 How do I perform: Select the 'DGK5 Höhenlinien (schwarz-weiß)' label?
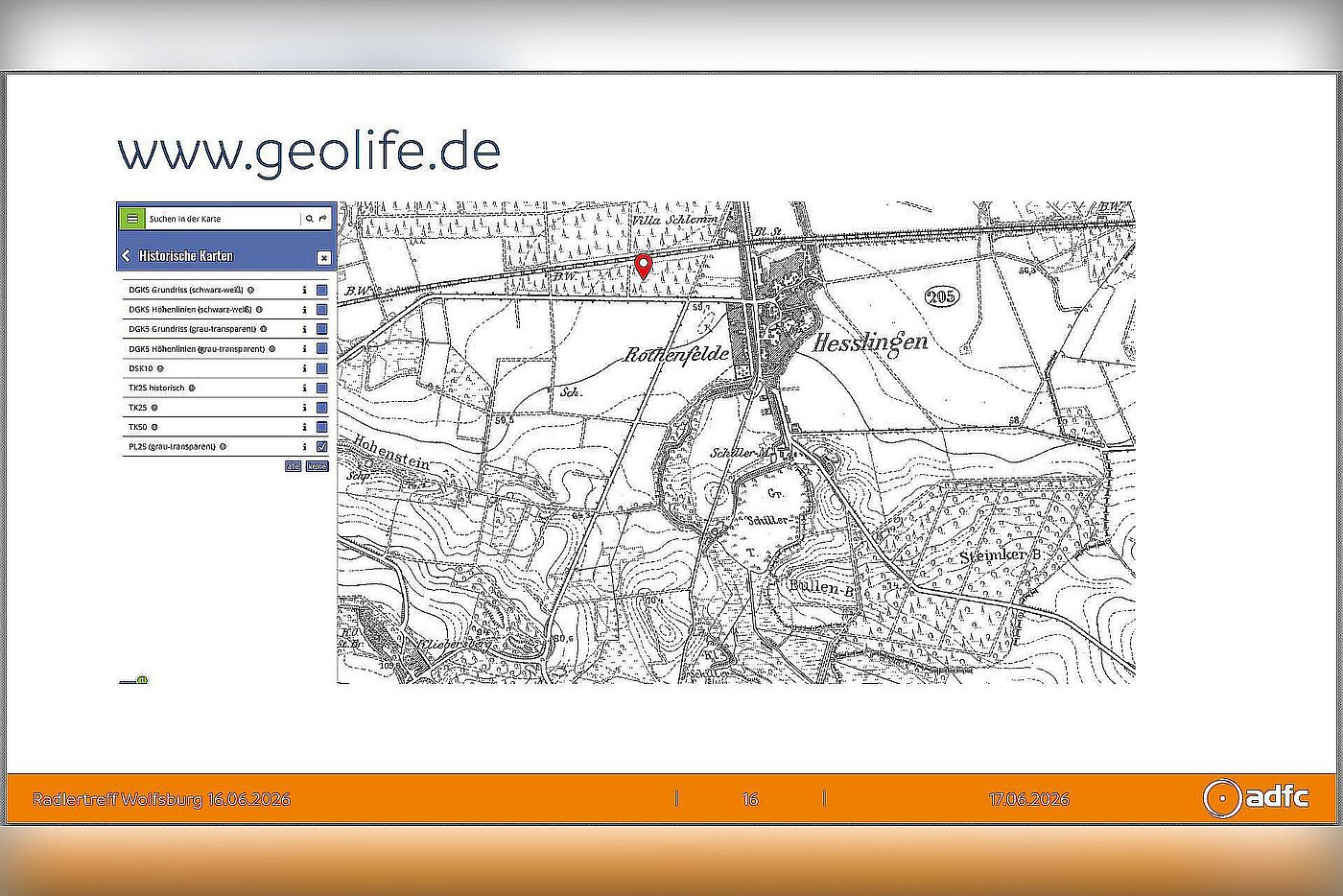[x=190, y=310]
